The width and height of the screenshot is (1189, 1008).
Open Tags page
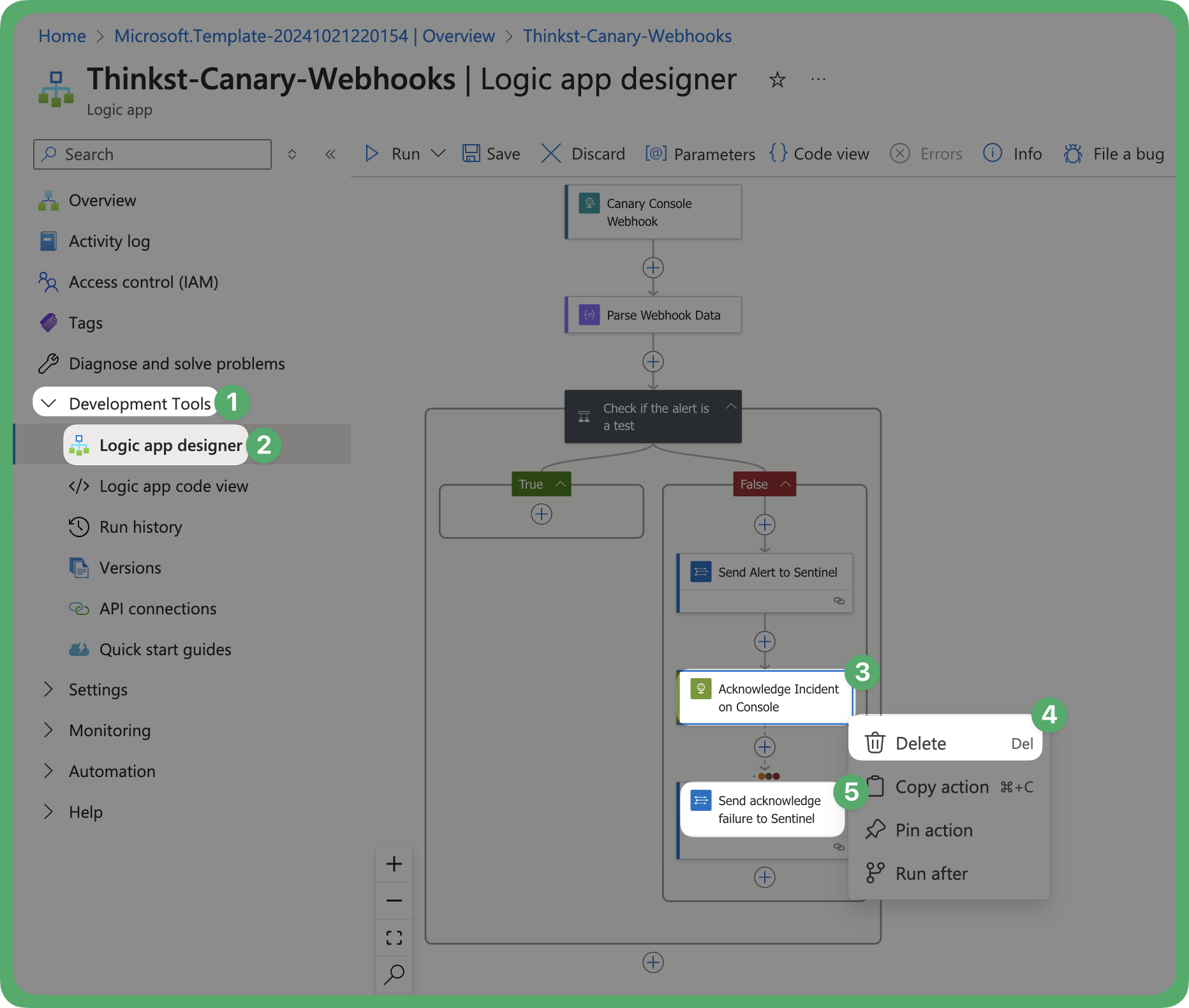(85, 323)
